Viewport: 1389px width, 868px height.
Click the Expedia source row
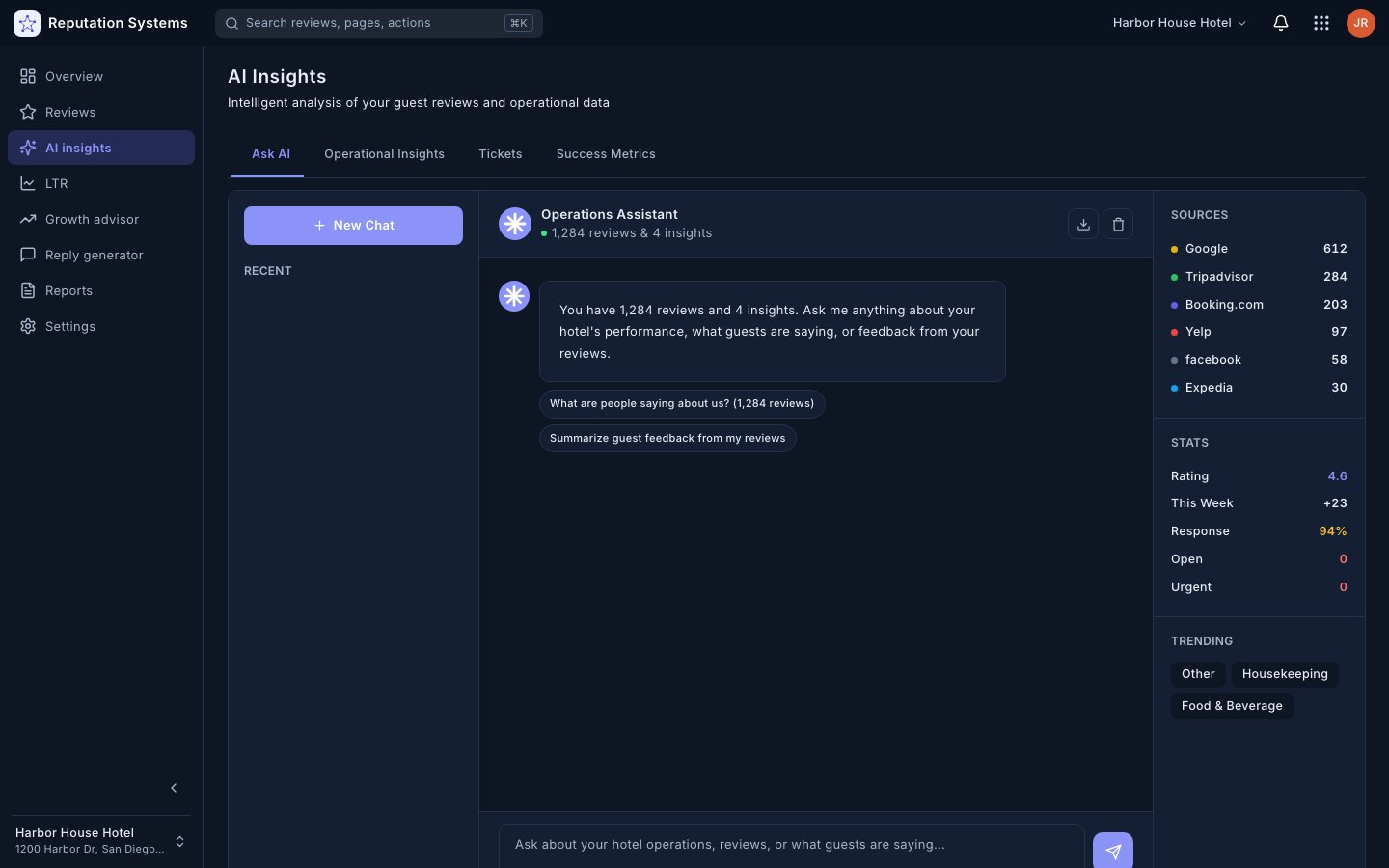1259,388
